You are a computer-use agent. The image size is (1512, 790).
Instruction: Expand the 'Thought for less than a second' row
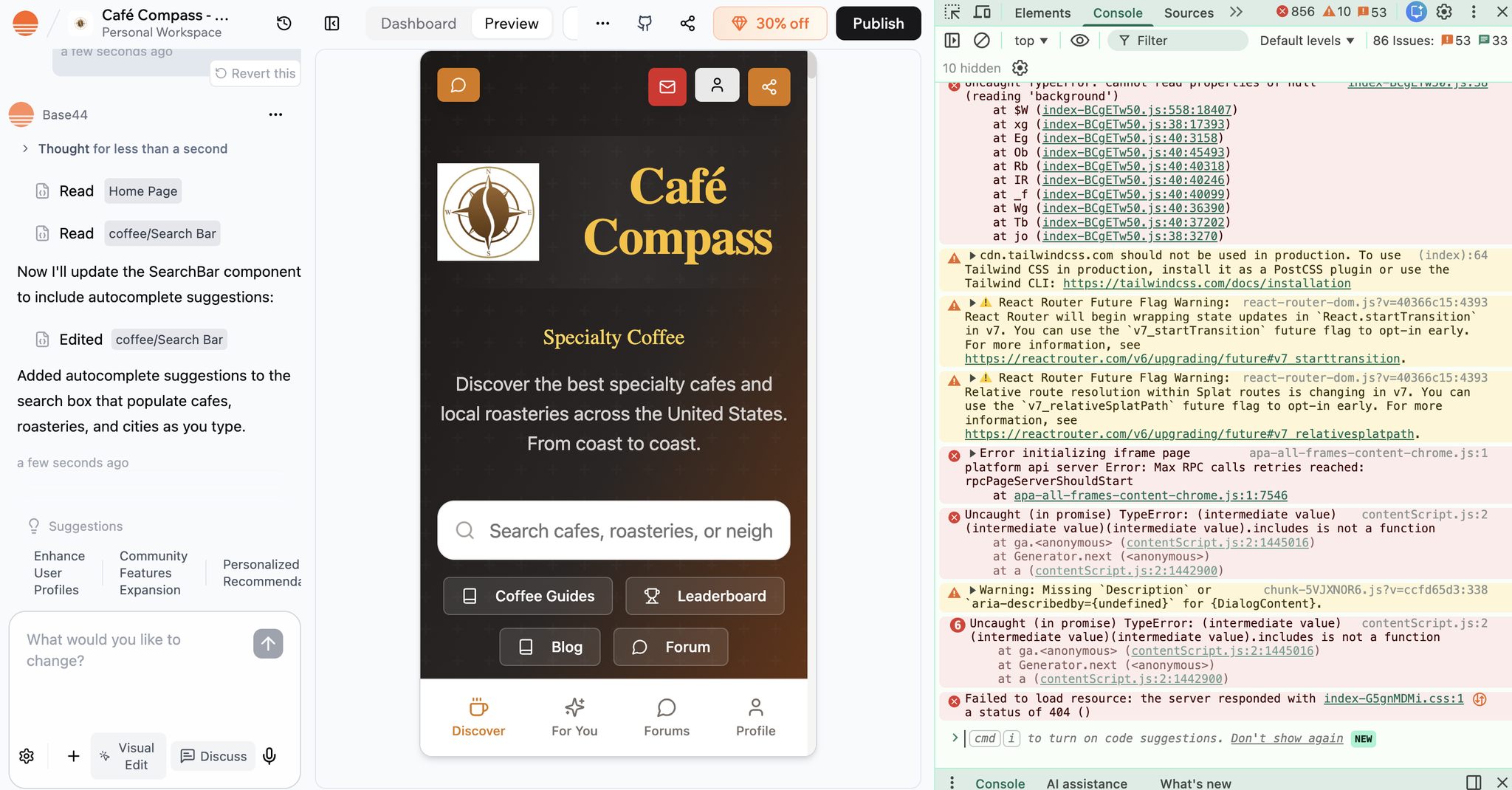(x=124, y=148)
